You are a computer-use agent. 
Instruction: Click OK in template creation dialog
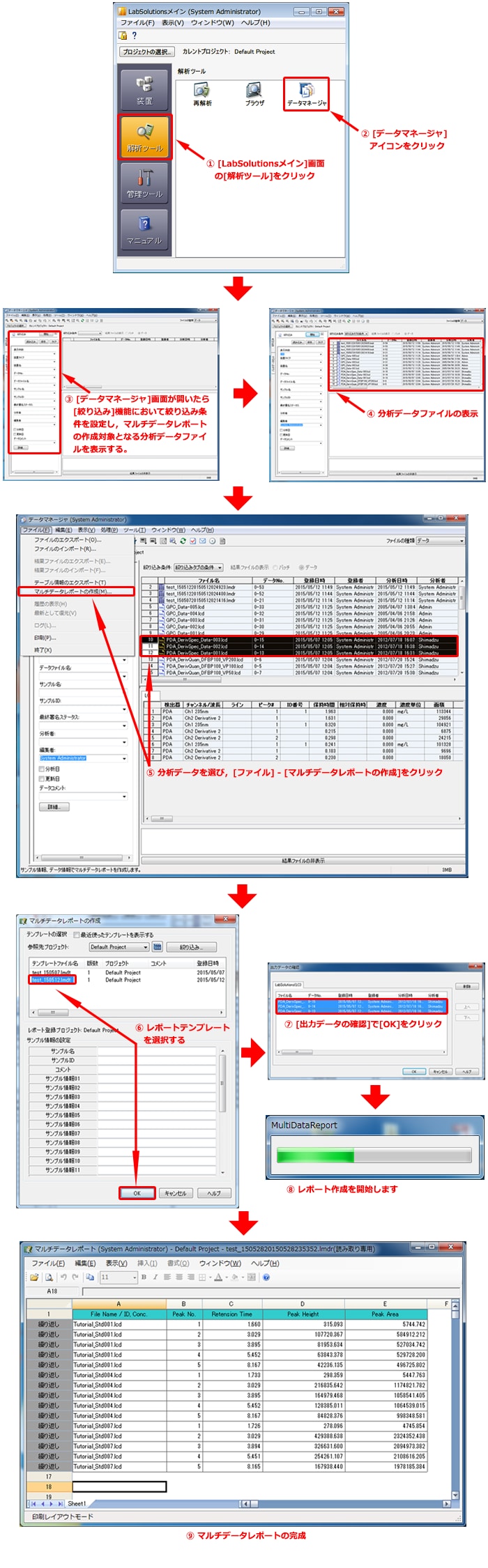point(137,1193)
